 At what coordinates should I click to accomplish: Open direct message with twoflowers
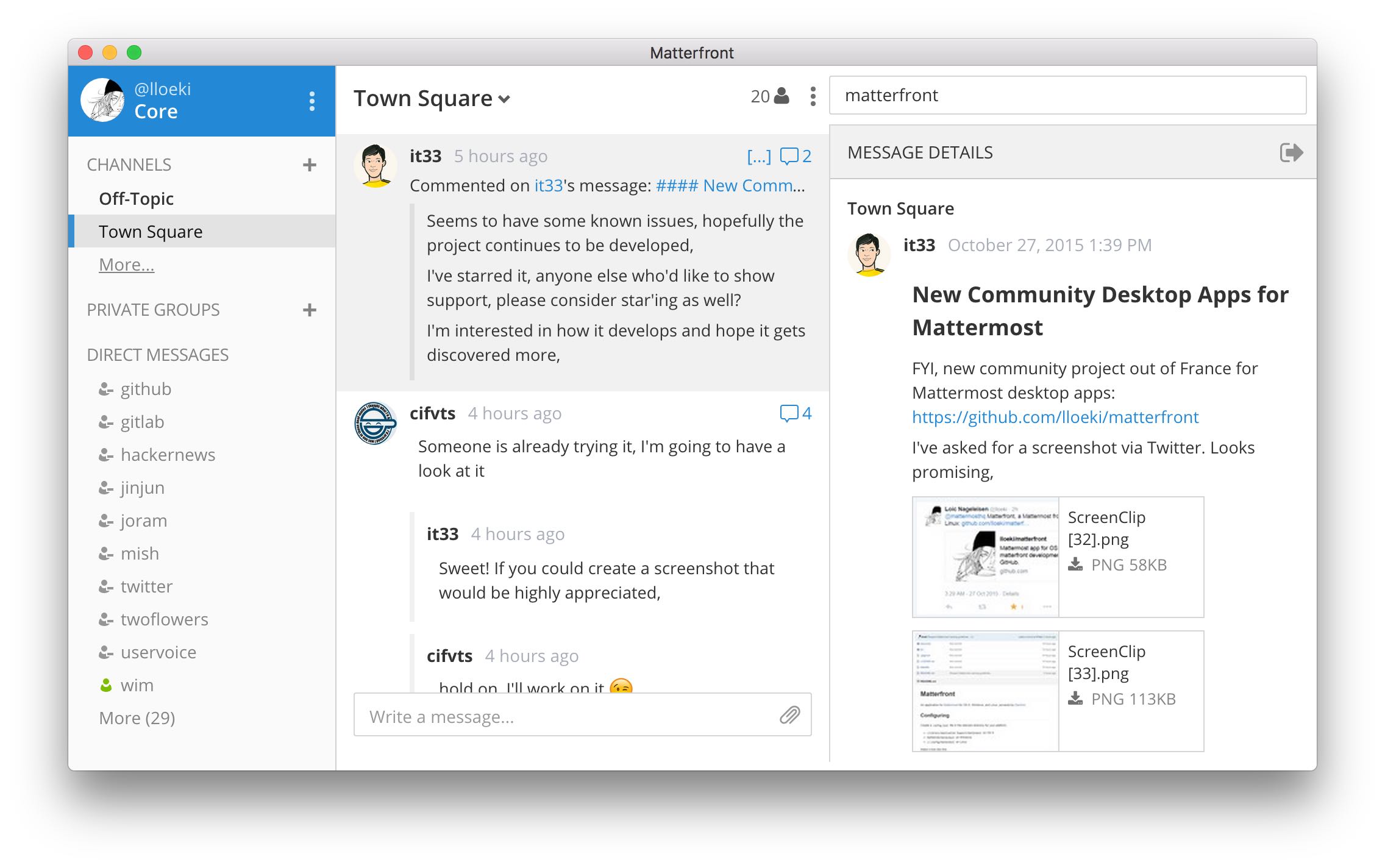pos(164,619)
